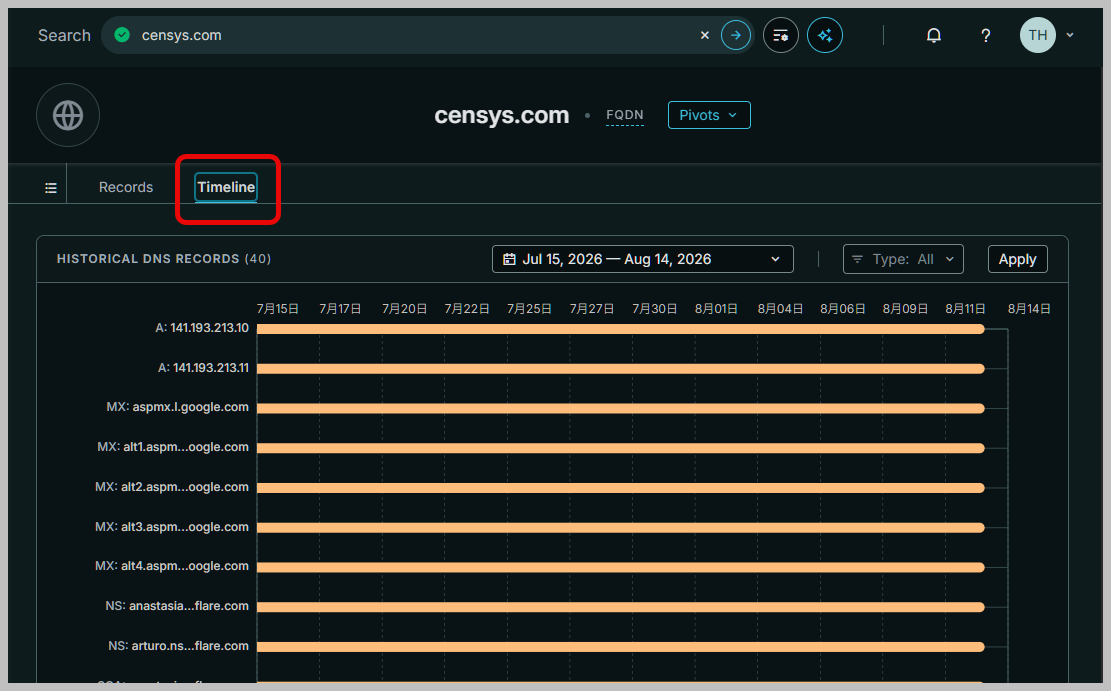1111x691 pixels.
Task: Click the MX: aspmx.l.google.com timeline bar
Action: [x=621, y=408]
